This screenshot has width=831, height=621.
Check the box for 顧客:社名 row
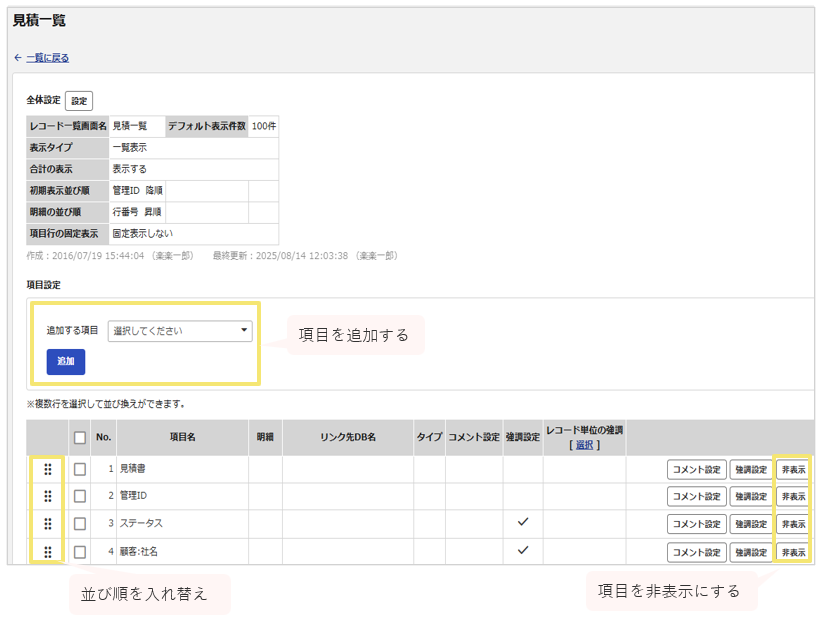pos(80,552)
